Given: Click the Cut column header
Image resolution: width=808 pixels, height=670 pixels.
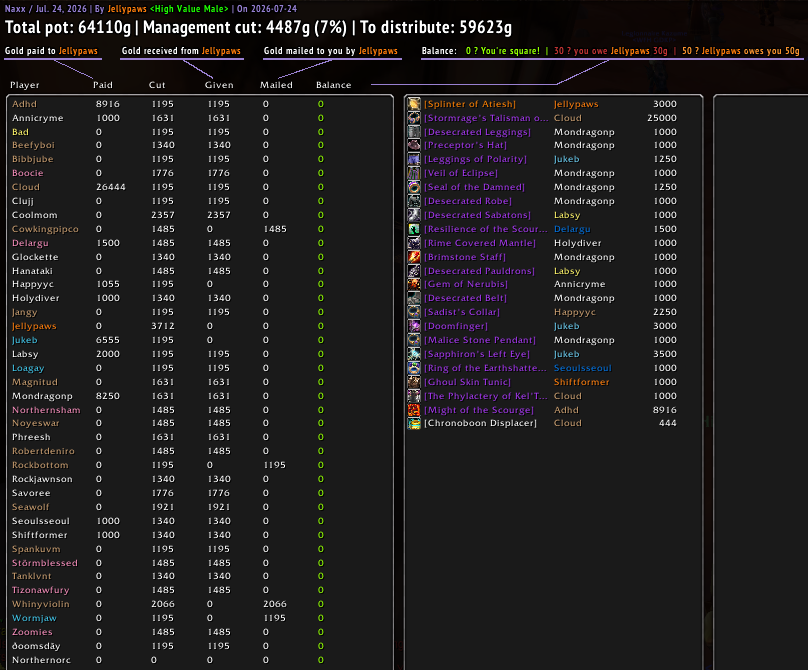Looking at the screenshot, I should [x=157, y=85].
